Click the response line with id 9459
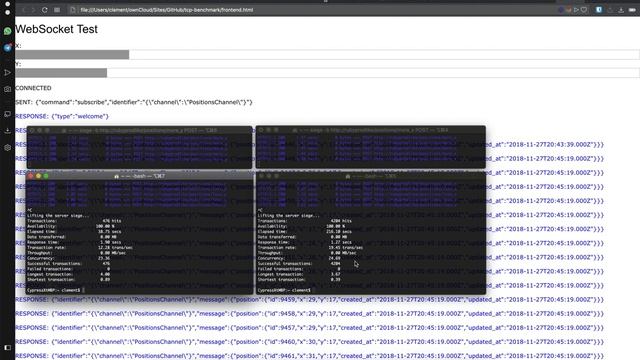Image resolution: width=640 pixels, height=360 pixels. click(x=309, y=300)
